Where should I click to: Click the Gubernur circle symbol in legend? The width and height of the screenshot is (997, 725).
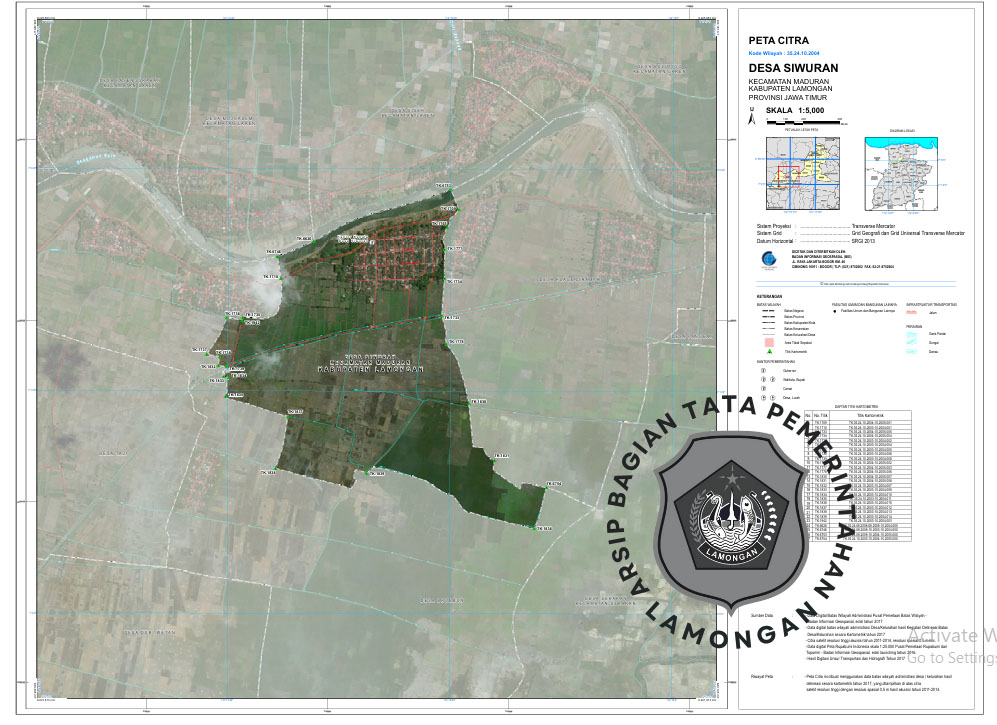[x=765, y=371]
